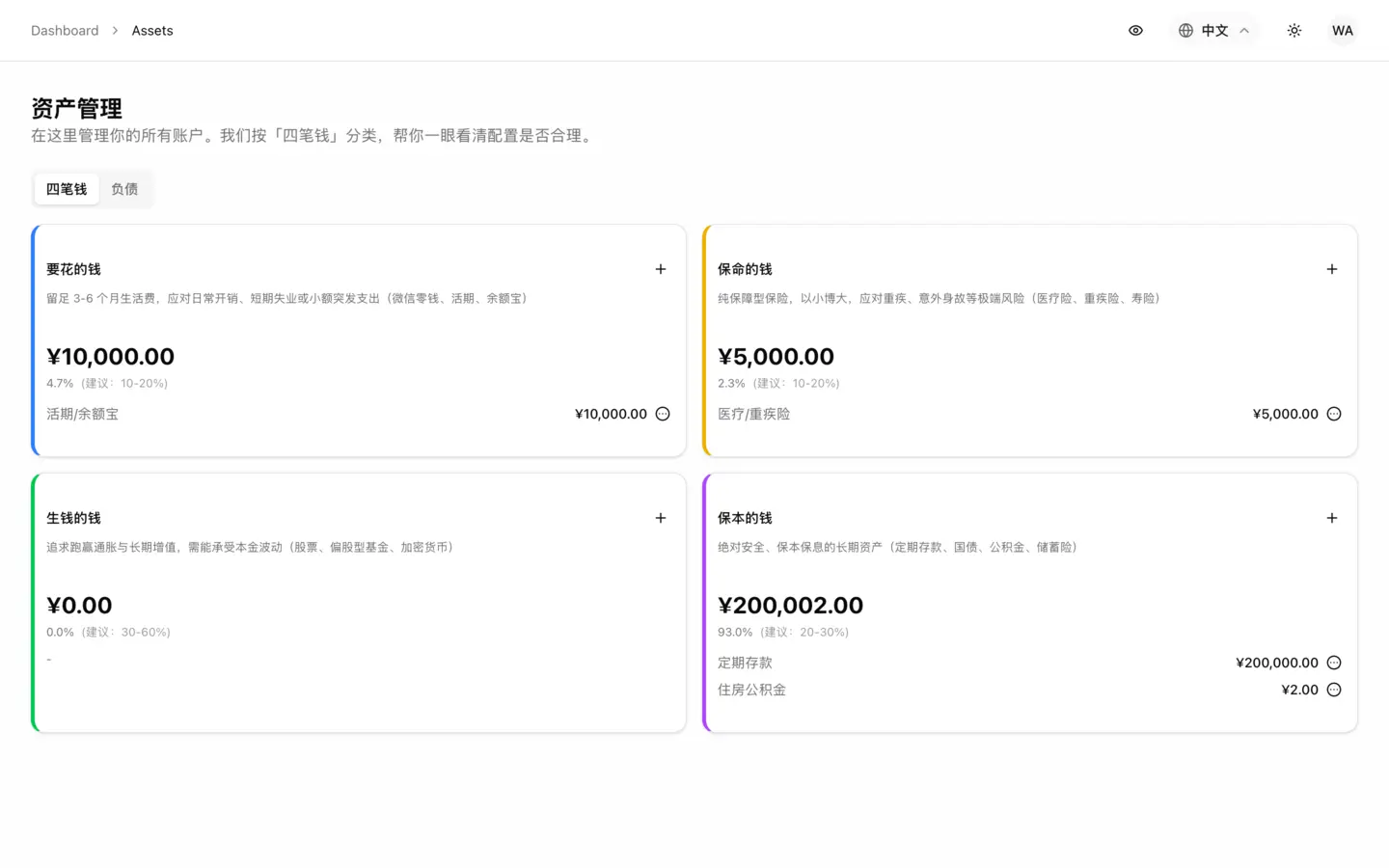Screen dimensions: 1389x868
Task: Click chevron next to 中文 language
Action: (x=1244, y=31)
